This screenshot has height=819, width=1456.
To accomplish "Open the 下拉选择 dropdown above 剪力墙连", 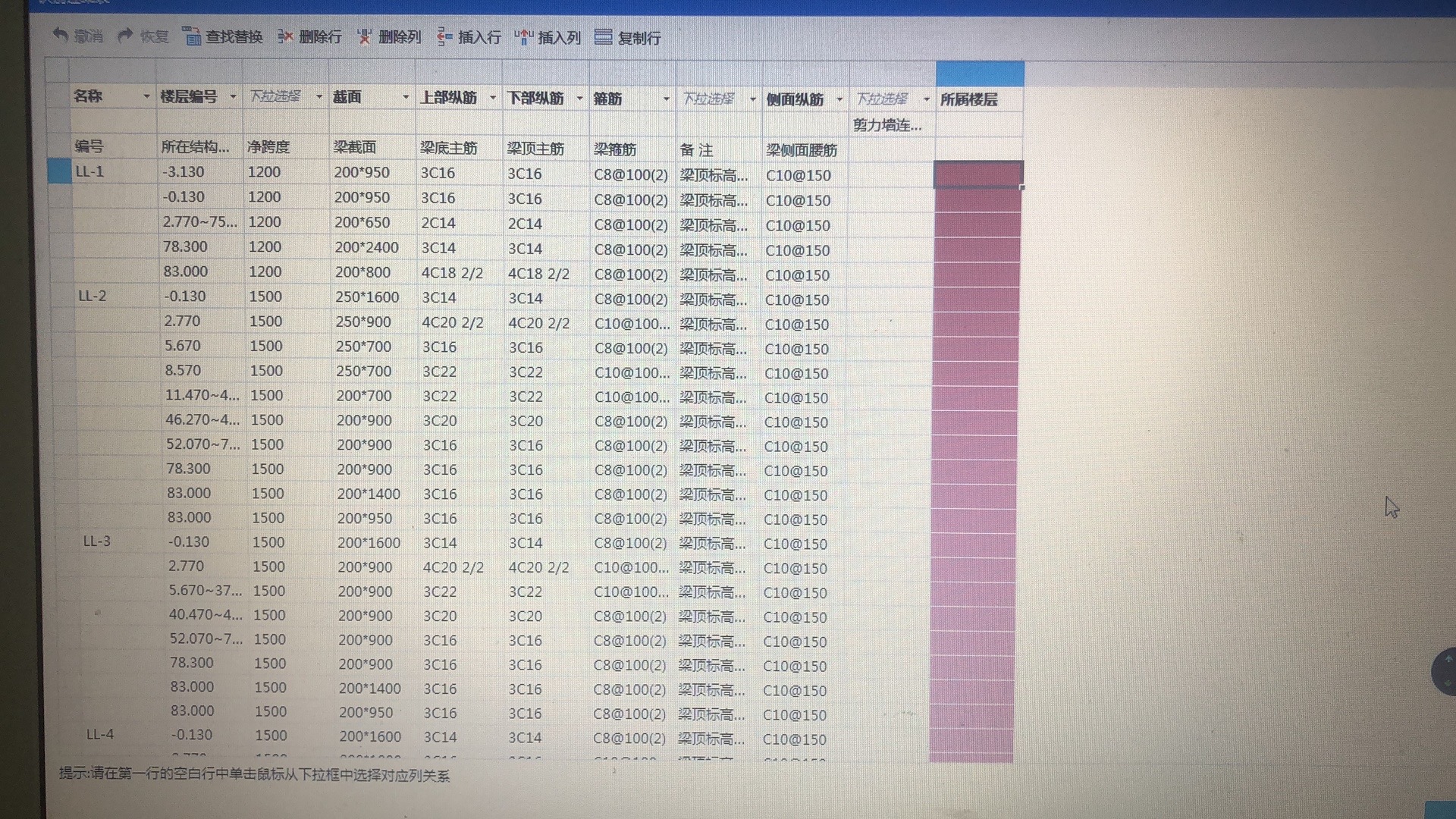I will 926,99.
